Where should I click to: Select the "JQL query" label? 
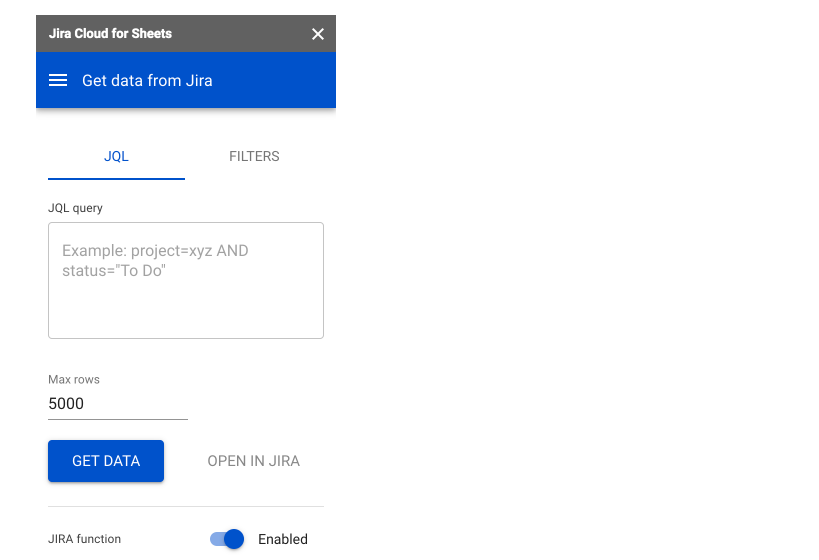tap(75, 208)
